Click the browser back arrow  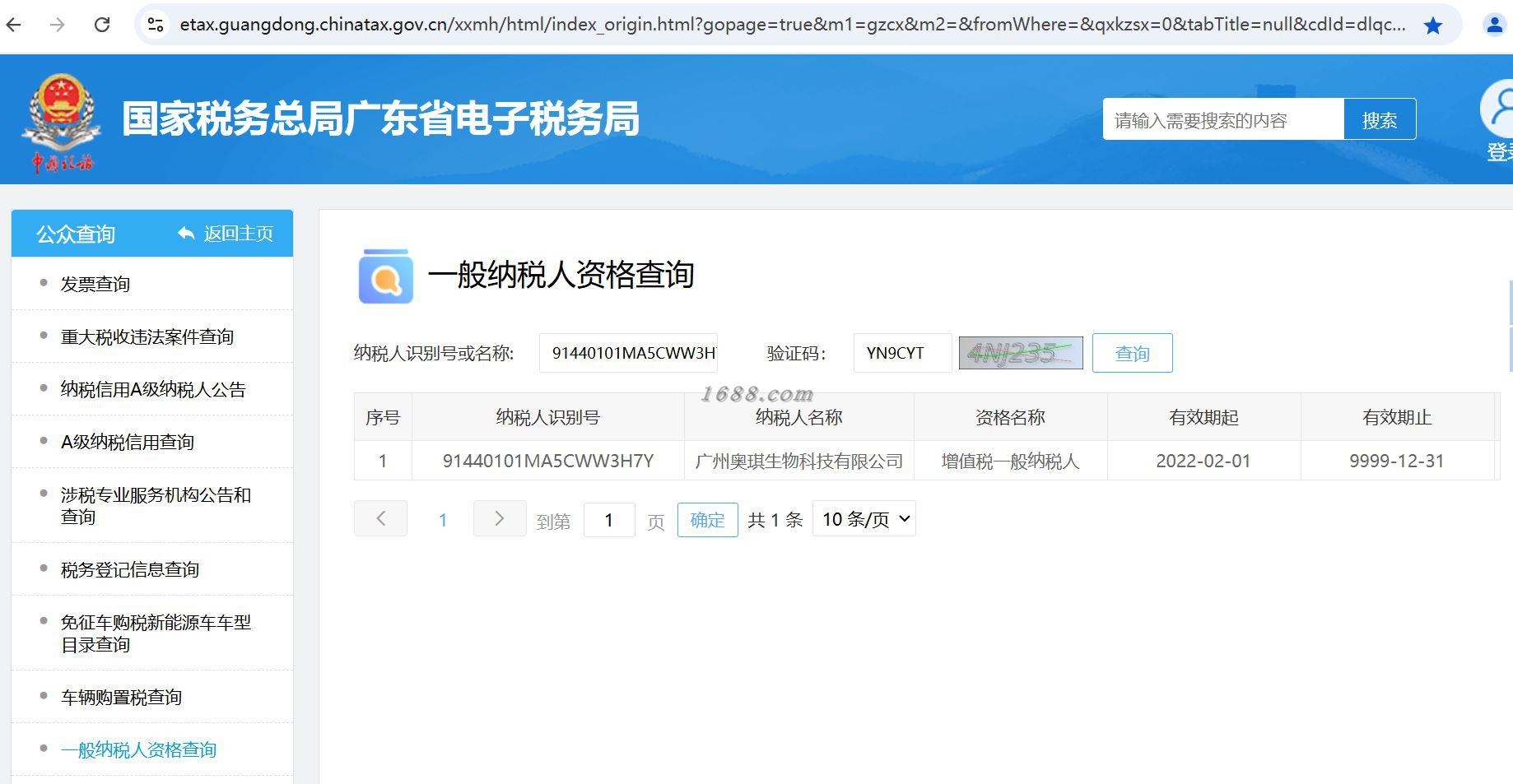coord(14,25)
